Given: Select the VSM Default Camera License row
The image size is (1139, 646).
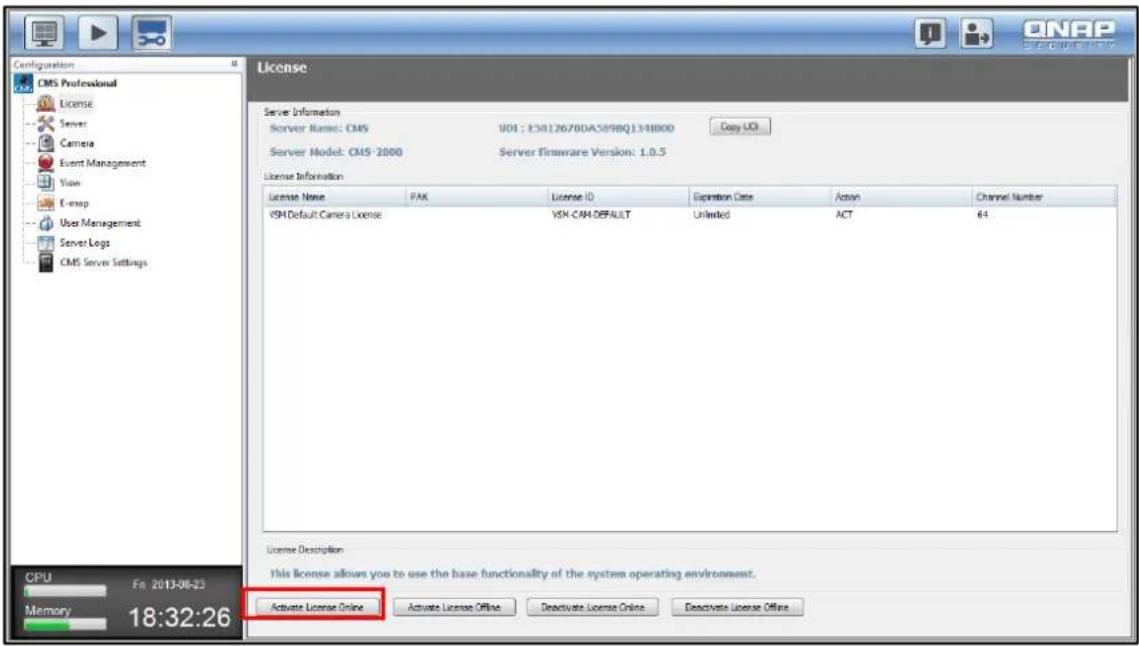Looking at the screenshot, I should coord(690,215).
